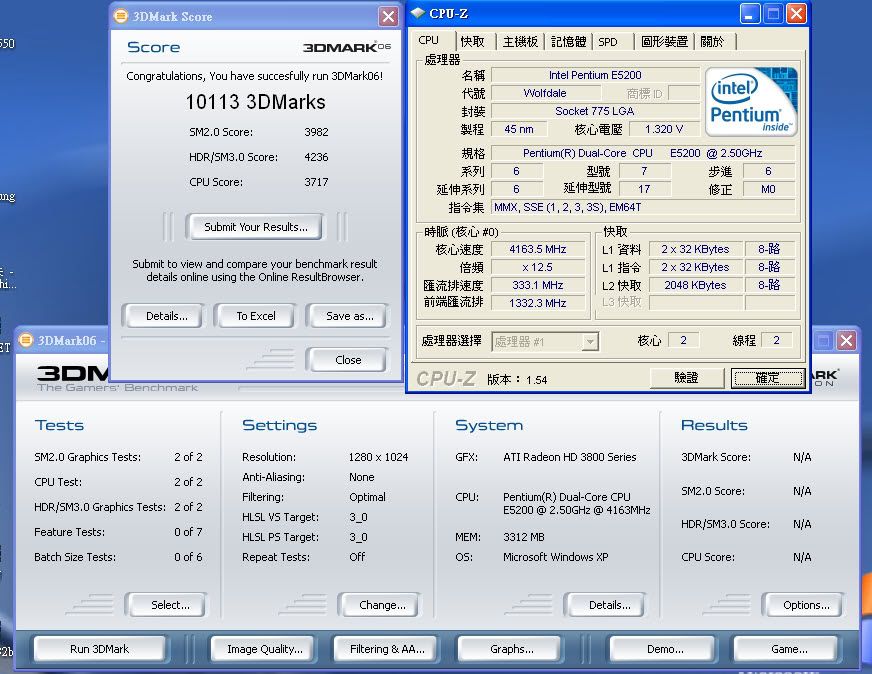Open Graphs button
The image size is (872, 674).
click(512, 649)
